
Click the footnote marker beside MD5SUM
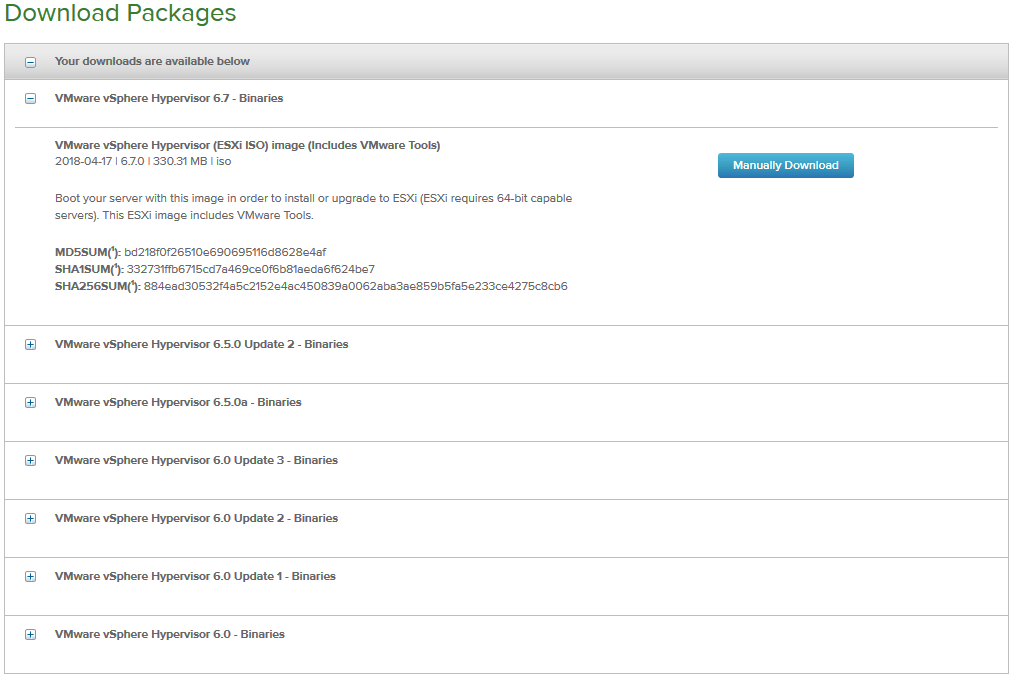(x=113, y=250)
